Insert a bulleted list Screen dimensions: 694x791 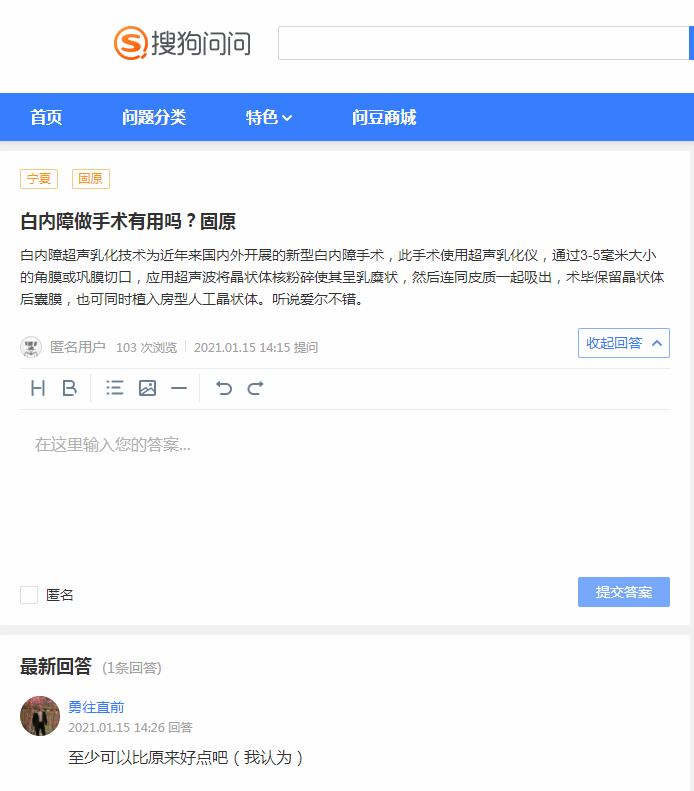coord(114,388)
